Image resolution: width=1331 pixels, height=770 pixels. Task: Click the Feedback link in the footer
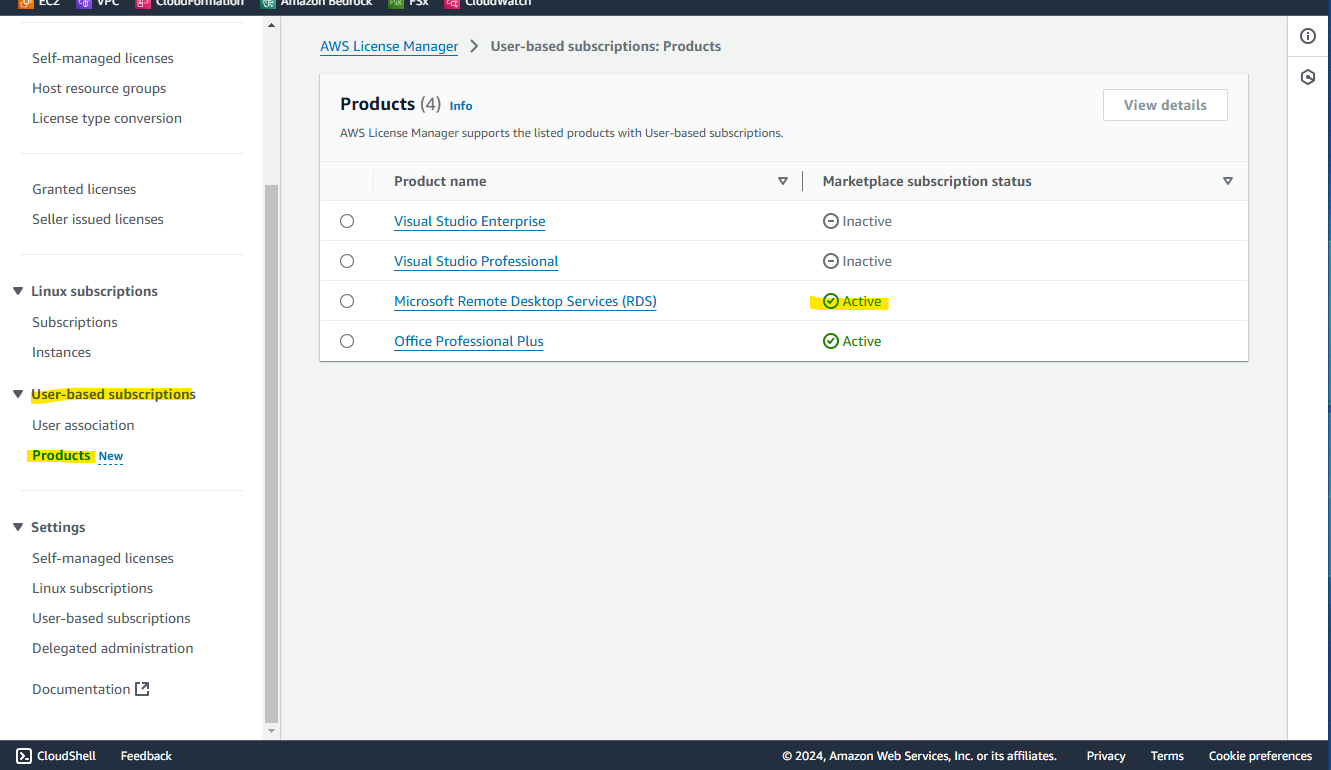click(x=146, y=756)
